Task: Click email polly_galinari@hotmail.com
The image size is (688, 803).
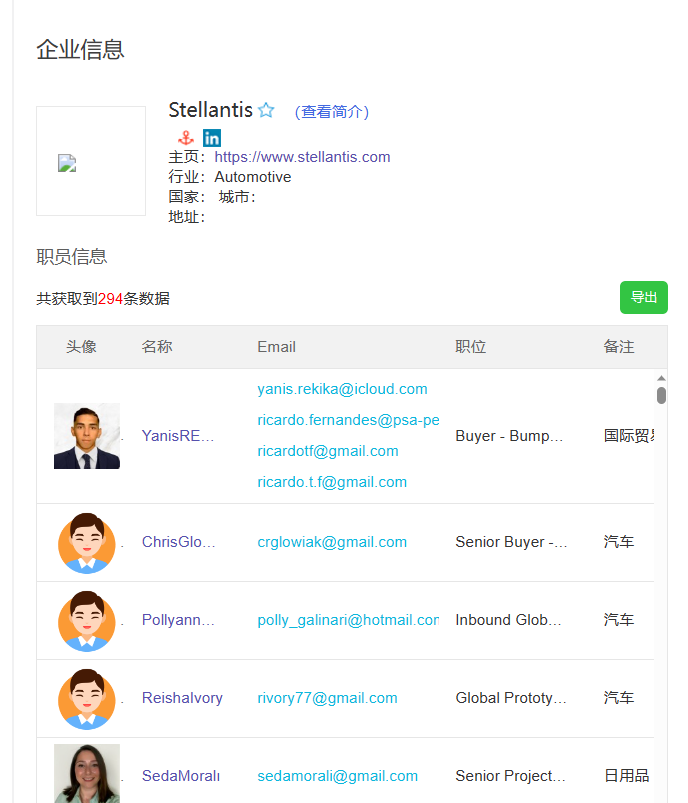Action: (348, 620)
